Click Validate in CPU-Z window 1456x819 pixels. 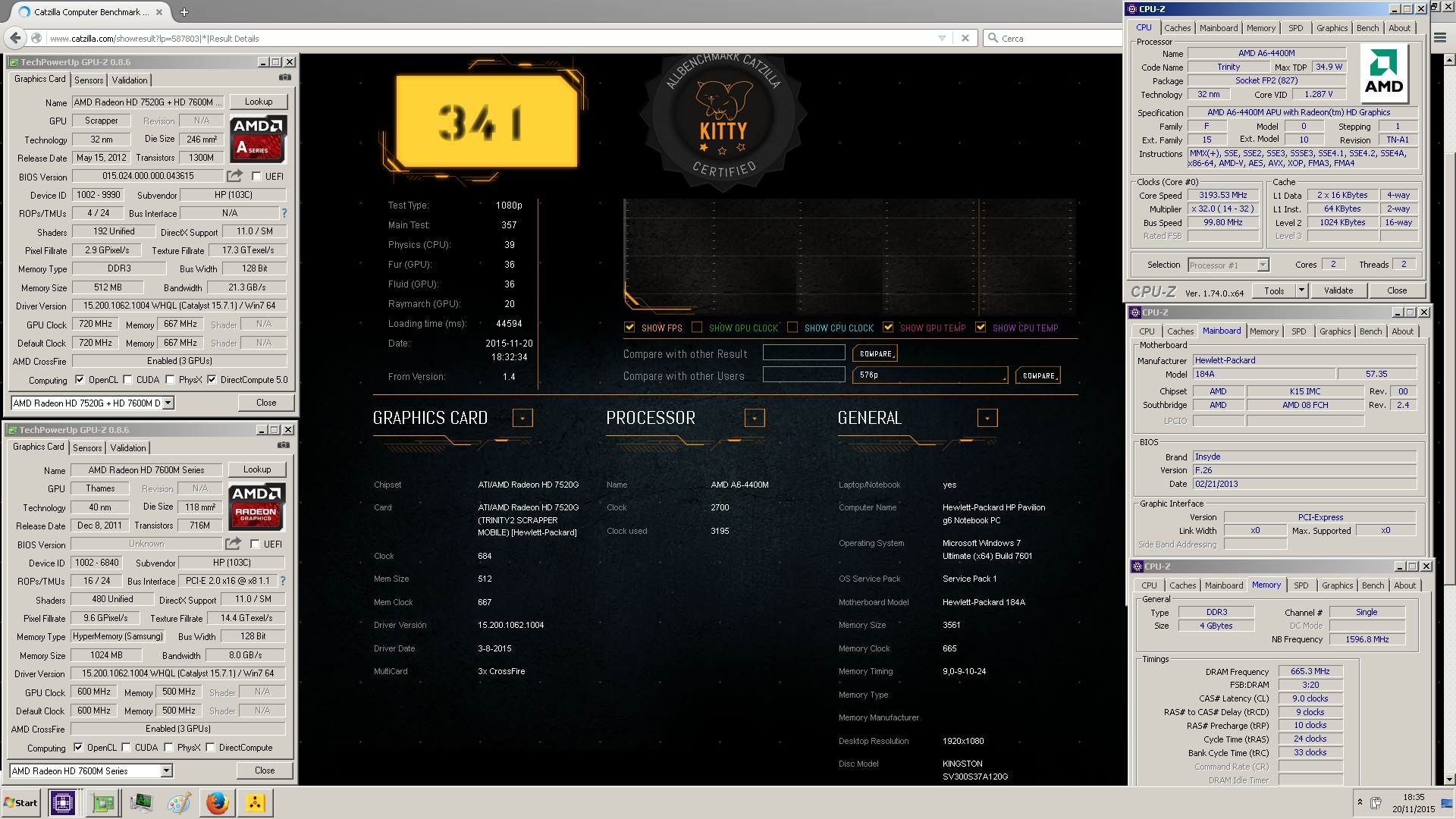(1338, 290)
